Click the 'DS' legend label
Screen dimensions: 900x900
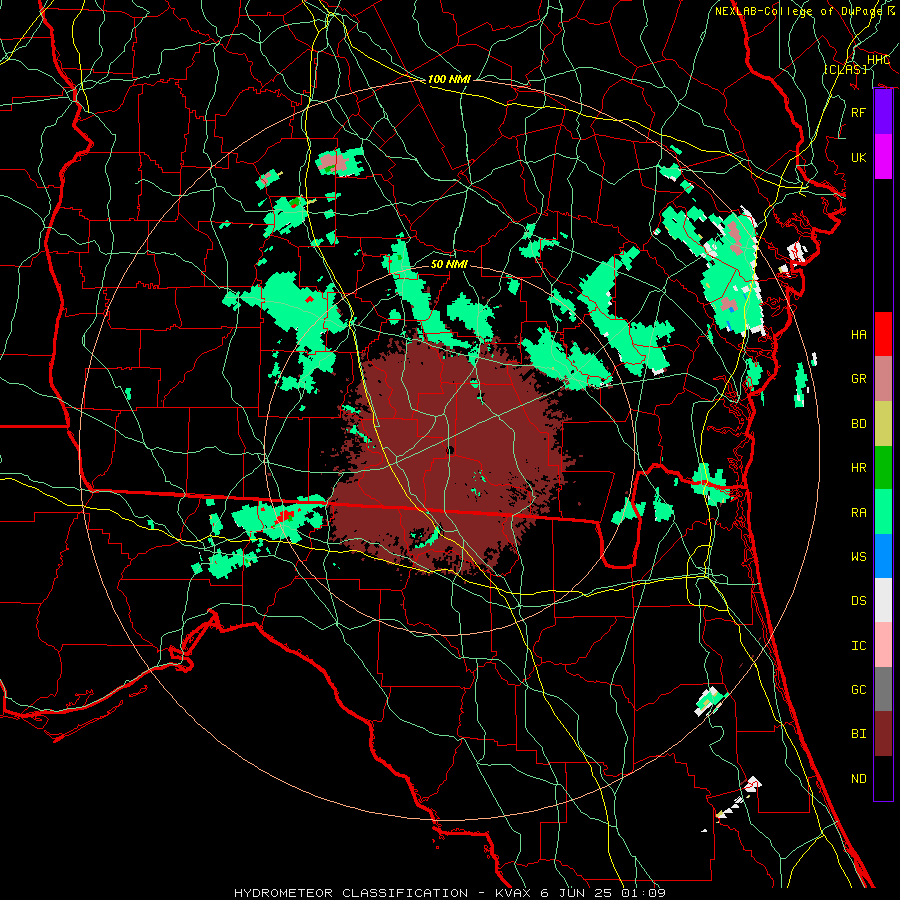859,601
